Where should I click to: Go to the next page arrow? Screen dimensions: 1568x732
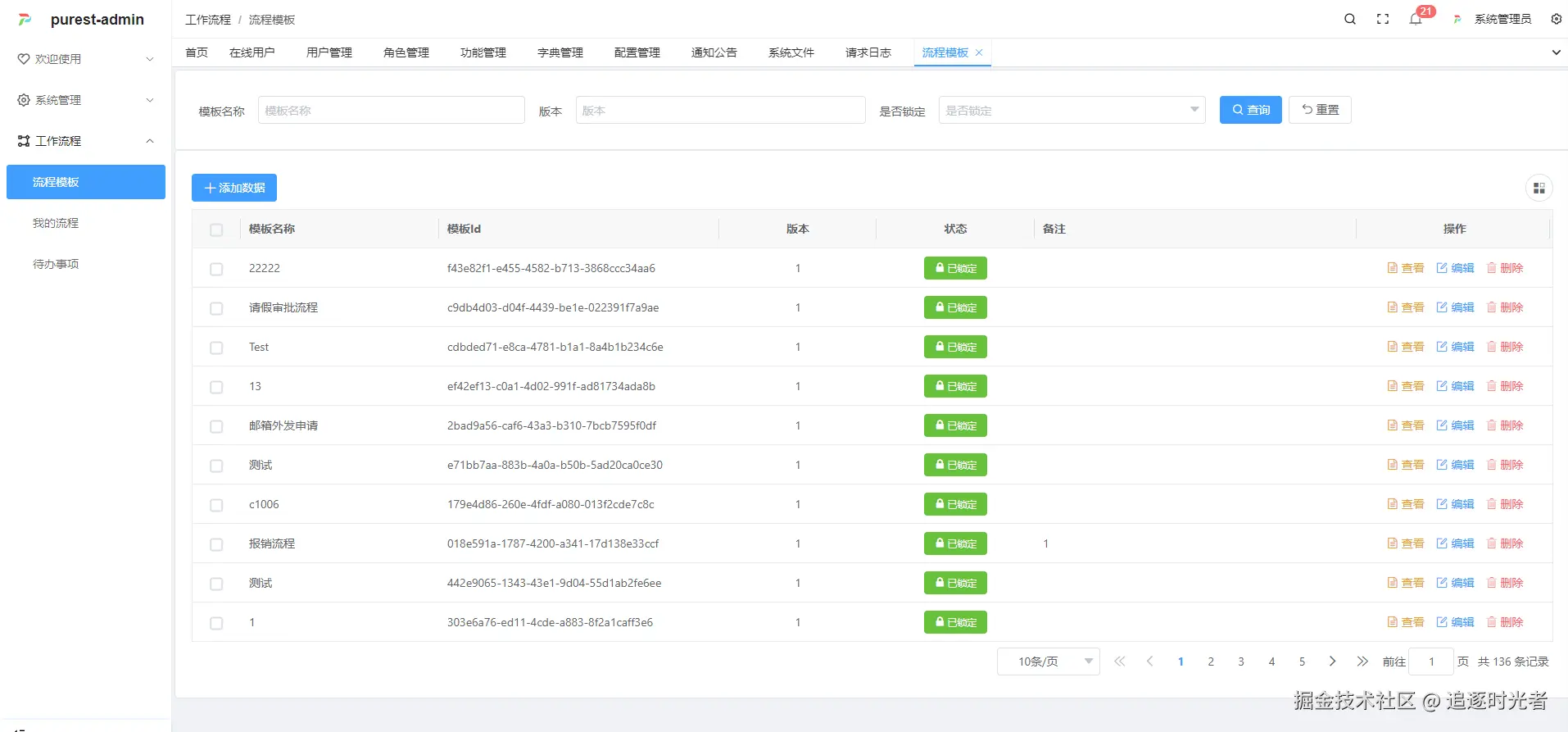(1332, 662)
